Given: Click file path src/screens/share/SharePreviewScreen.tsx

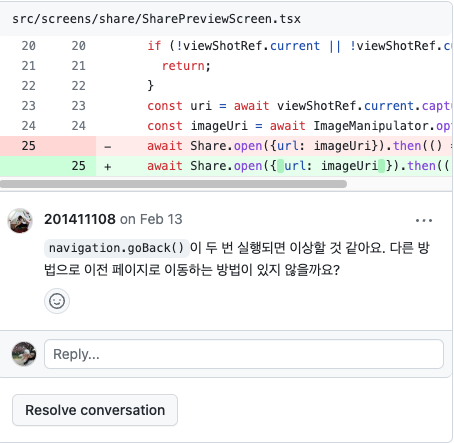Looking at the screenshot, I should click(x=156, y=19).
